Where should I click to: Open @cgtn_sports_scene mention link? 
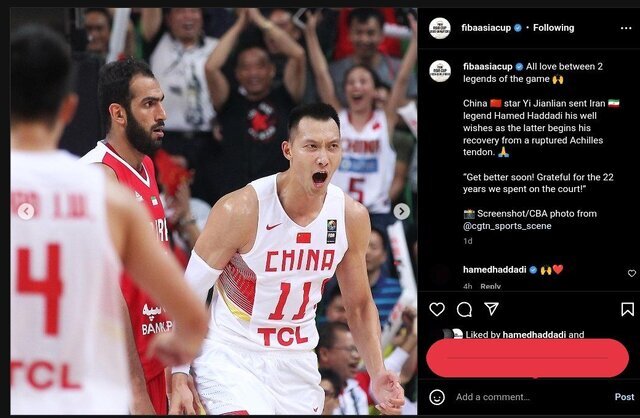(507, 226)
